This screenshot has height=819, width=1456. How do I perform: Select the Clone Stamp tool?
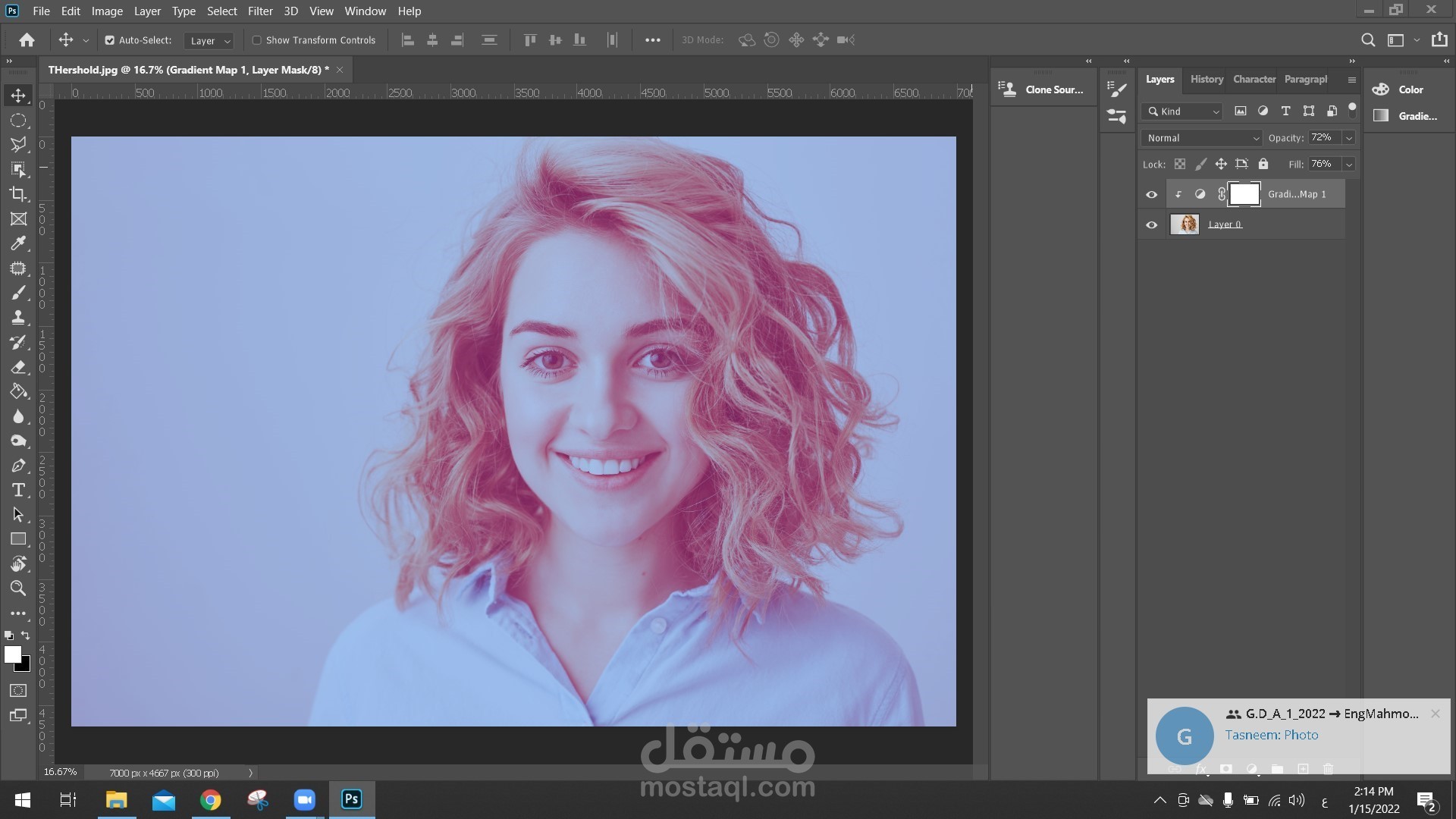tap(18, 318)
